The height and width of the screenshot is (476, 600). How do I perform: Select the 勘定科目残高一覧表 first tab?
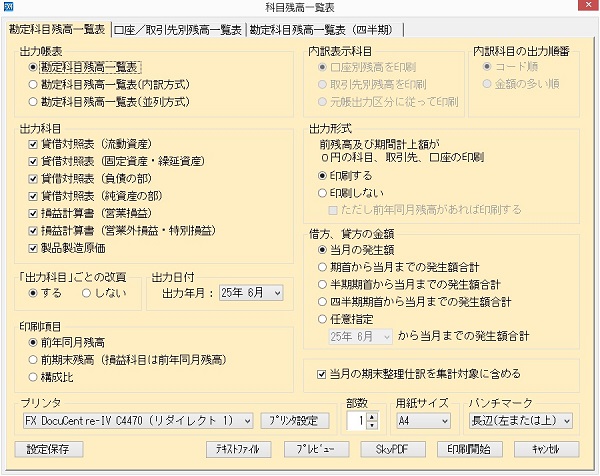[x=57, y=29]
